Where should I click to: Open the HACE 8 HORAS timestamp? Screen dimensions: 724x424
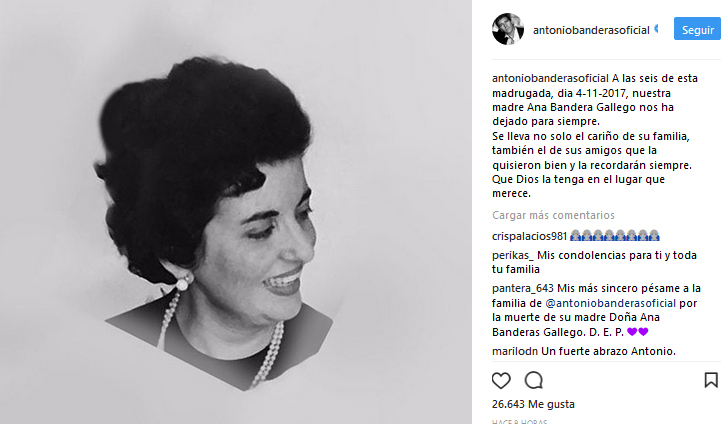click(519, 421)
